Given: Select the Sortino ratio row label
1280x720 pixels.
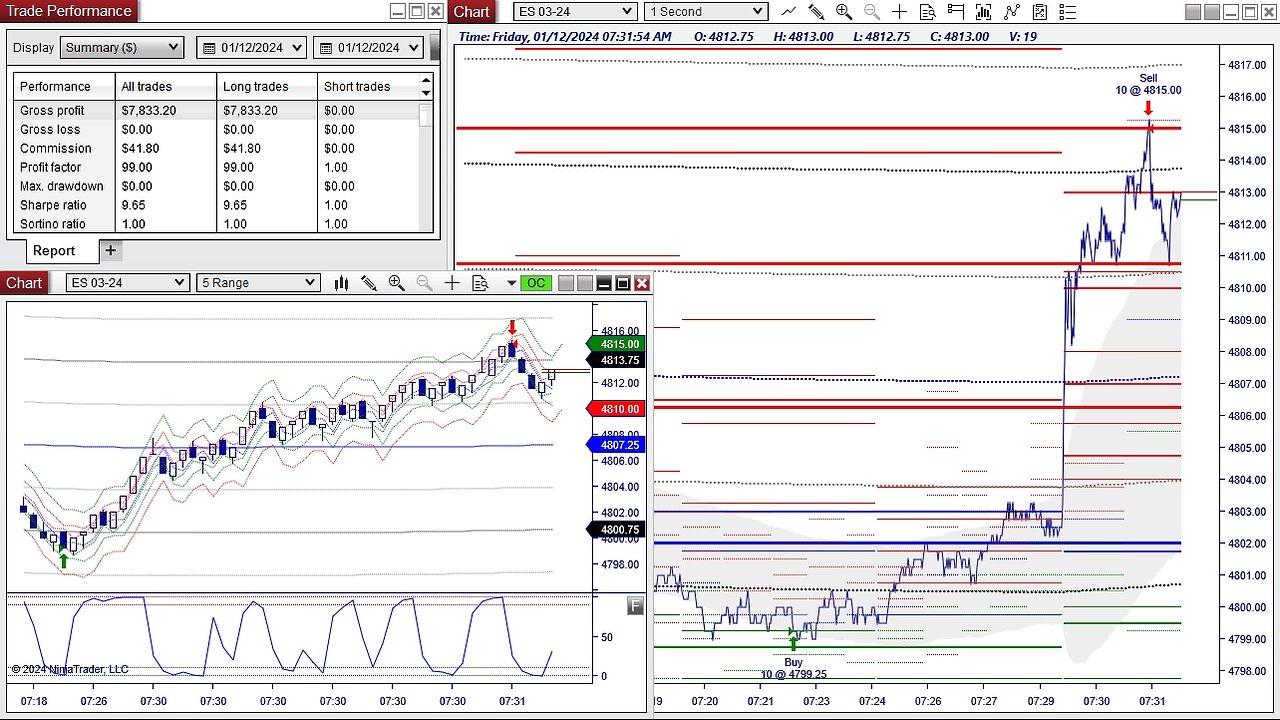Looking at the screenshot, I should (x=52, y=224).
